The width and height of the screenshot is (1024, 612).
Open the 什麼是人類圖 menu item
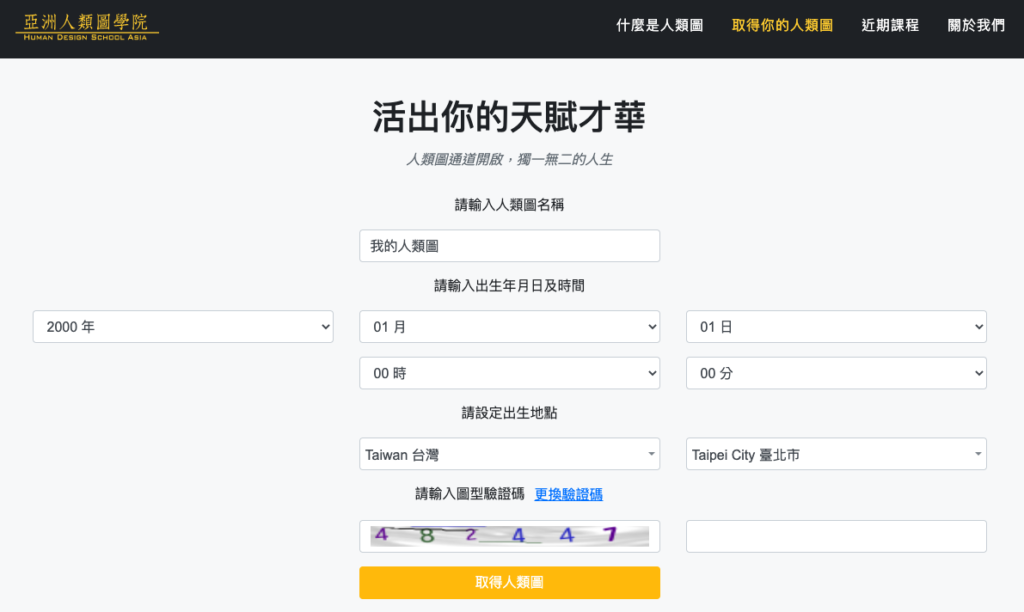659,26
